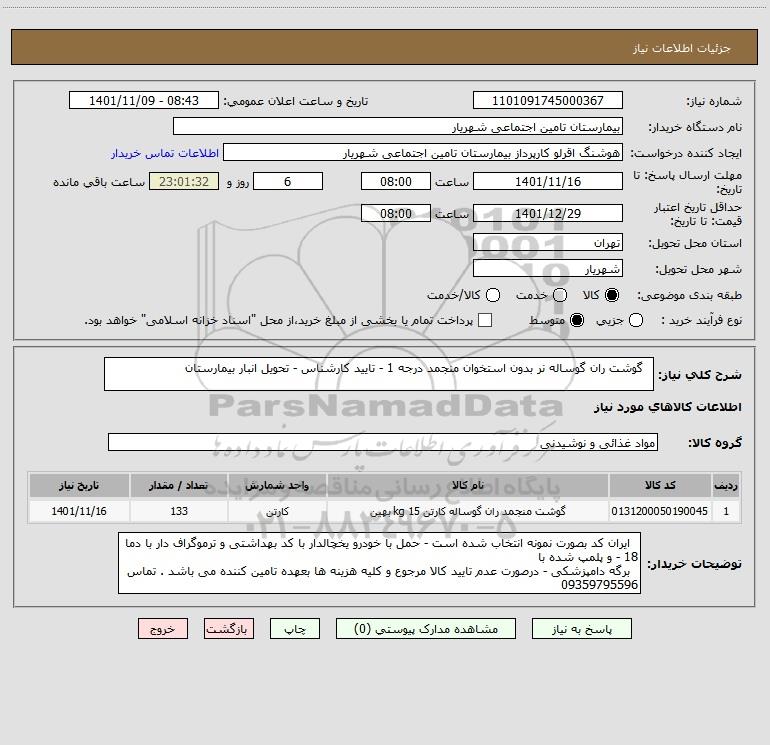Click the چاپ print button
The height and width of the screenshot is (745, 770).
tap(295, 629)
